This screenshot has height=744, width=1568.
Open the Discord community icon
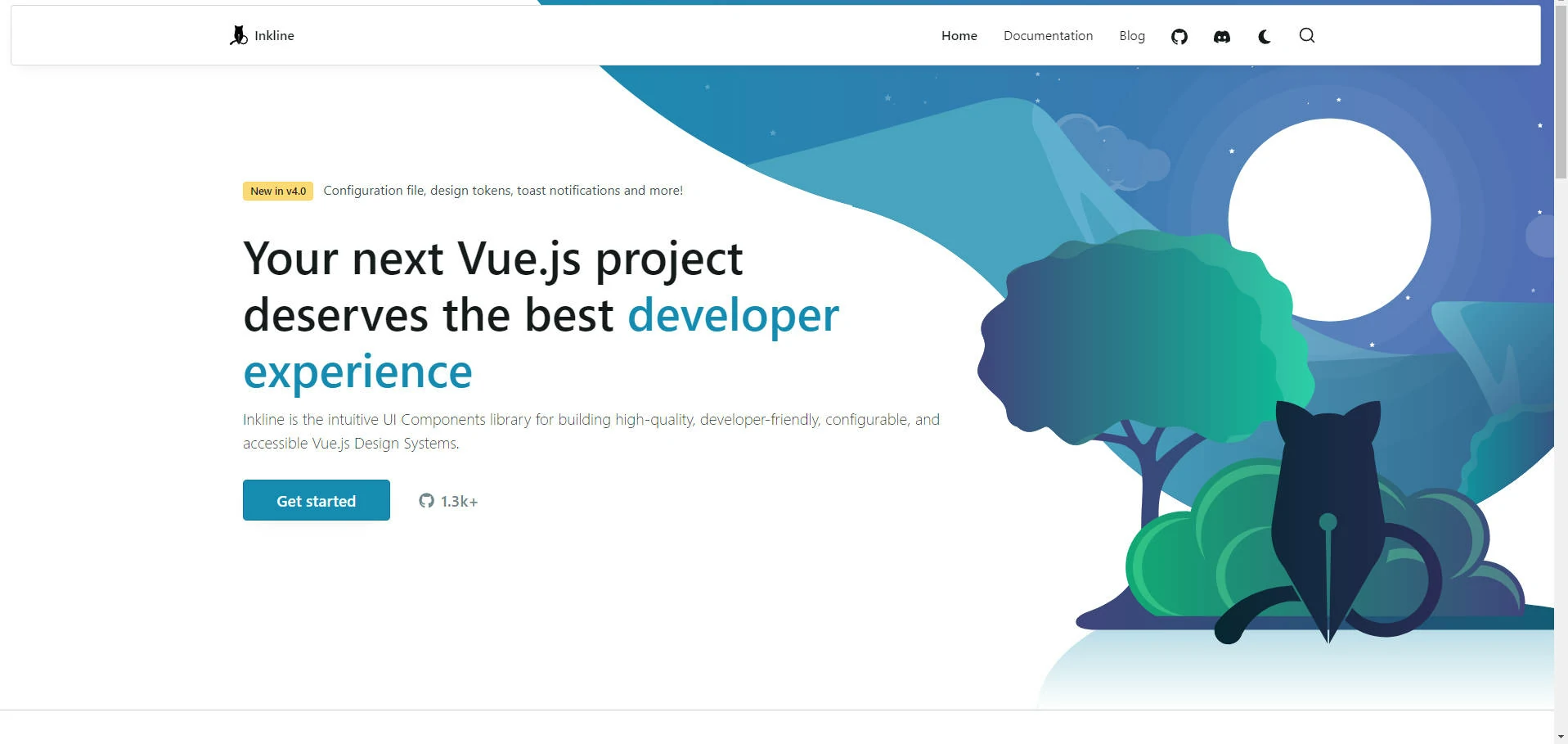tap(1221, 36)
